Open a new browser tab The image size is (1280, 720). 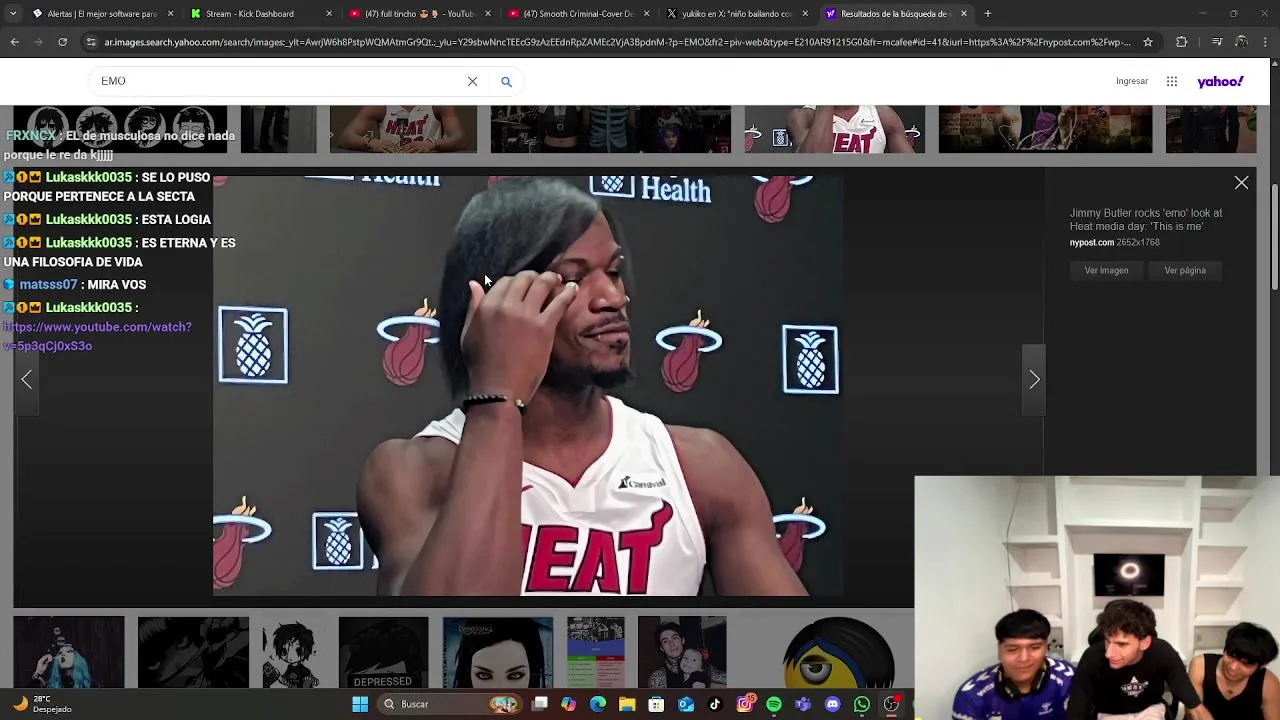click(987, 14)
